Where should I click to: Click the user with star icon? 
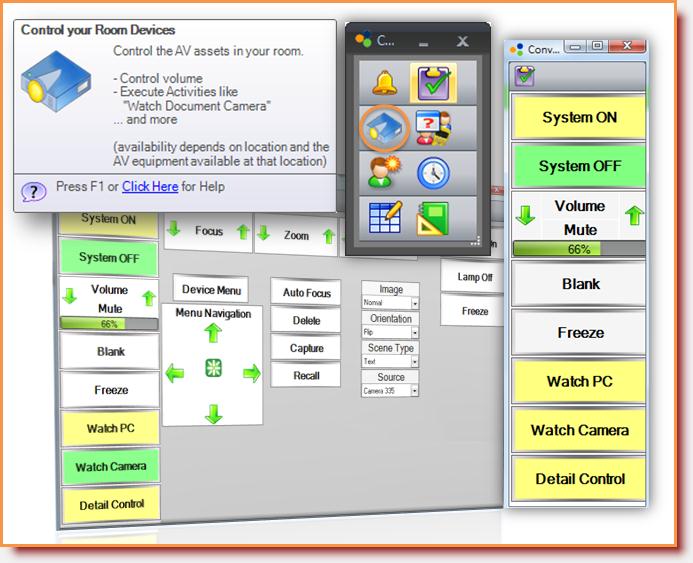tap(384, 172)
